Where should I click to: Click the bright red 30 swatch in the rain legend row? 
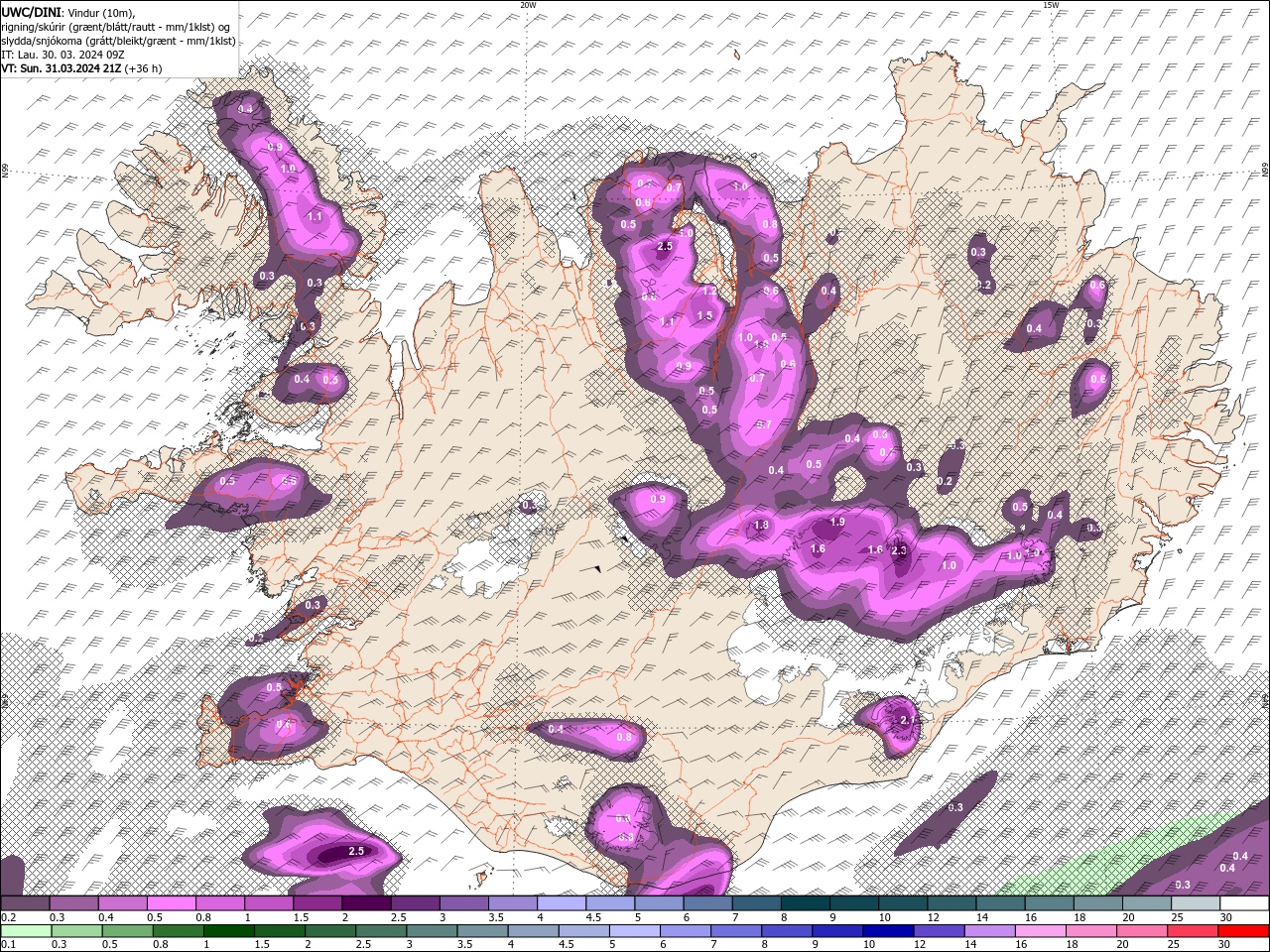(x=1244, y=931)
